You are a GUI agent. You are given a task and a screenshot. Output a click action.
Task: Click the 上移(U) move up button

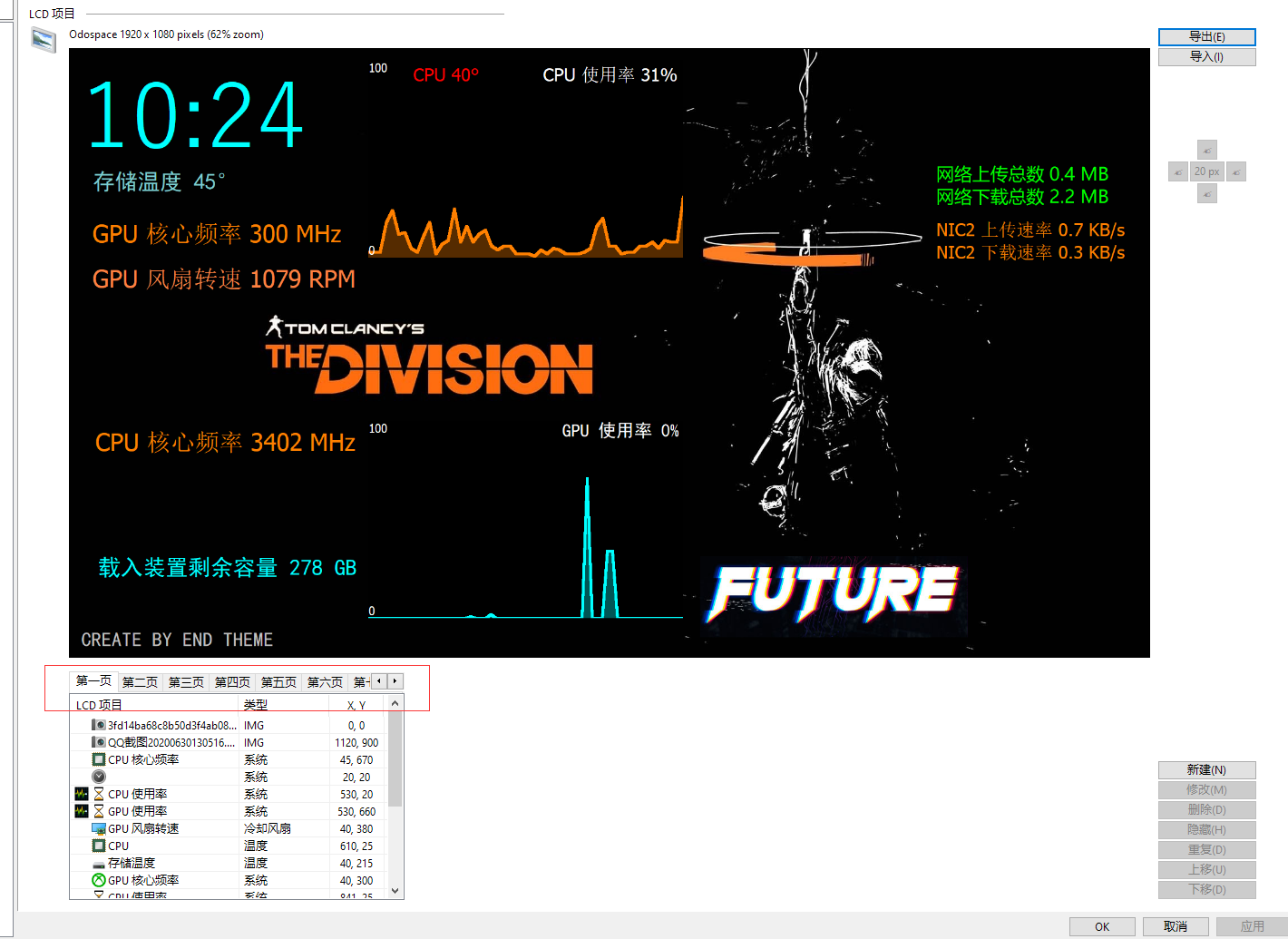point(1207,869)
